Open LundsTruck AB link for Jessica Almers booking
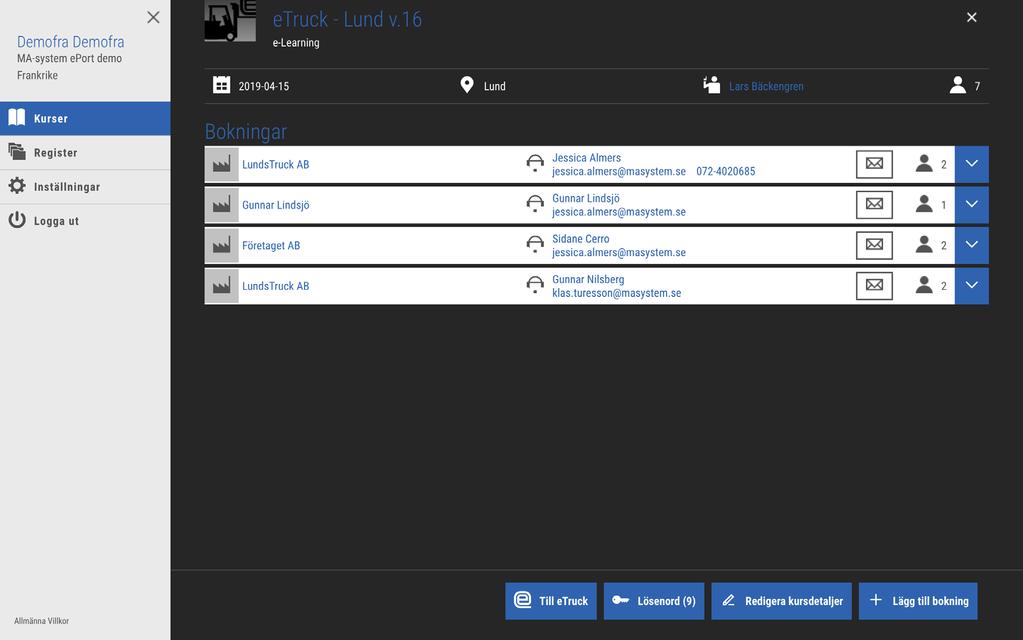 click(x=275, y=164)
